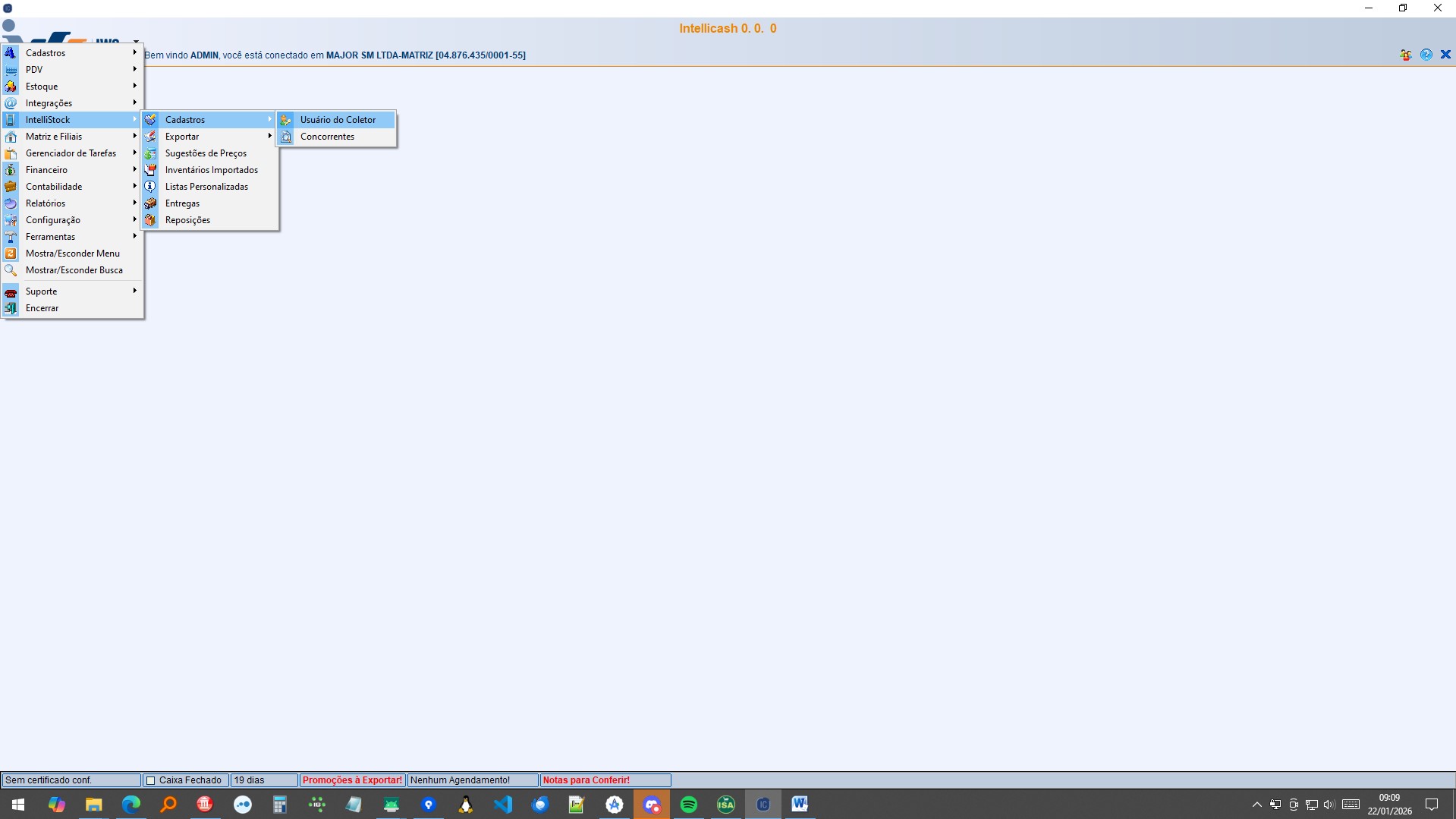The width and height of the screenshot is (1456, 819).
Task: Choose Entregas in the submenu
Action: tap(182, 203)
